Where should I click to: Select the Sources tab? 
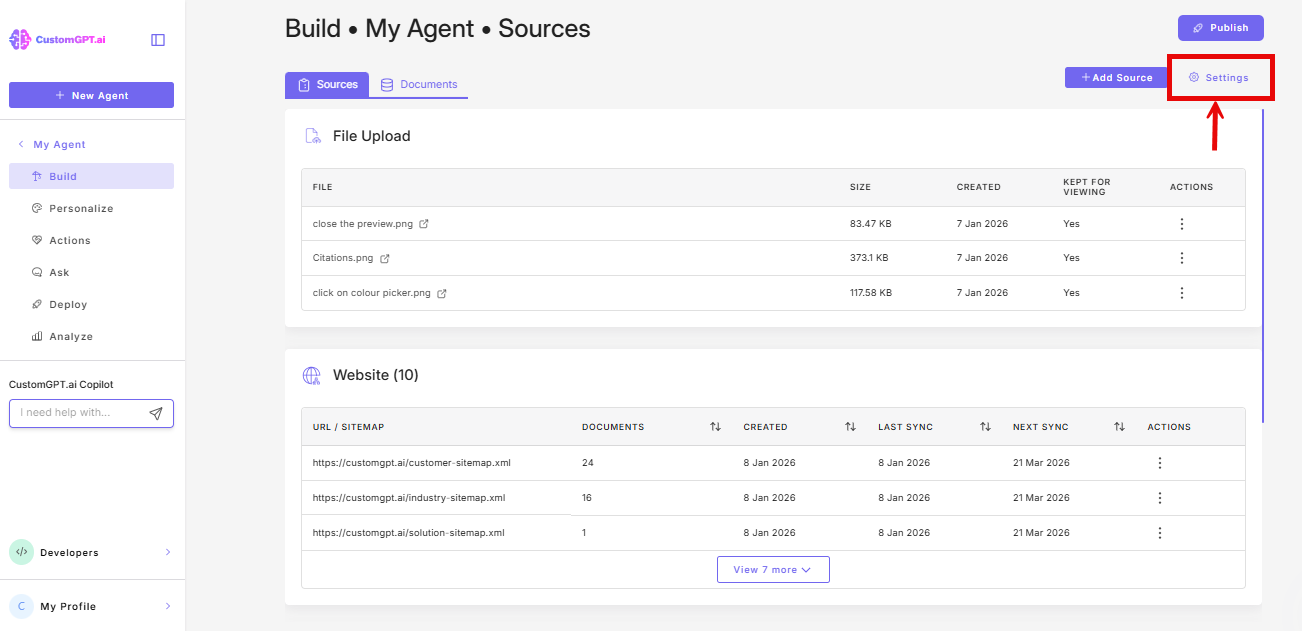coord(327,85)
